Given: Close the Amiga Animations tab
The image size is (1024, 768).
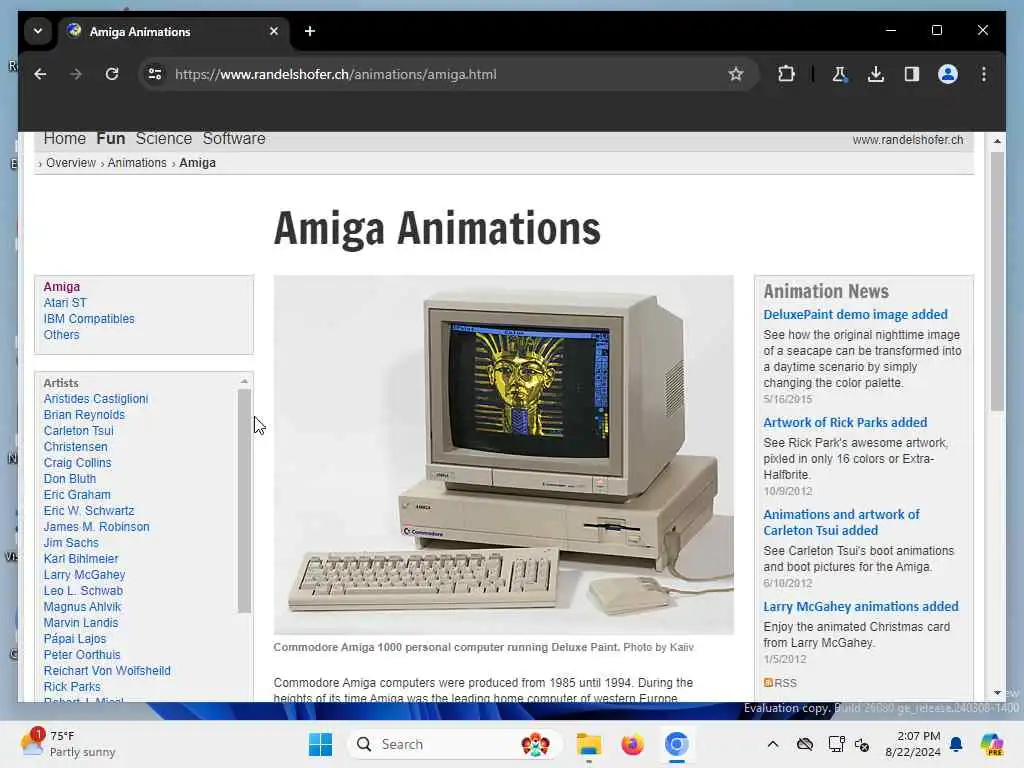Looking at the screenshot, I should point(274,31).
